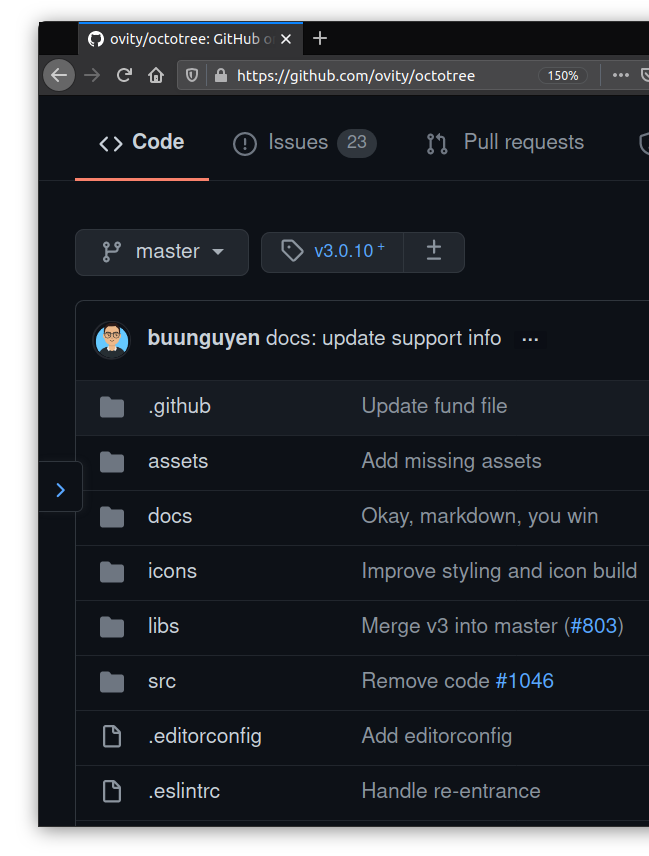Open the Issues tab
This screenshot has width=649, height=856.
[305, 142]
